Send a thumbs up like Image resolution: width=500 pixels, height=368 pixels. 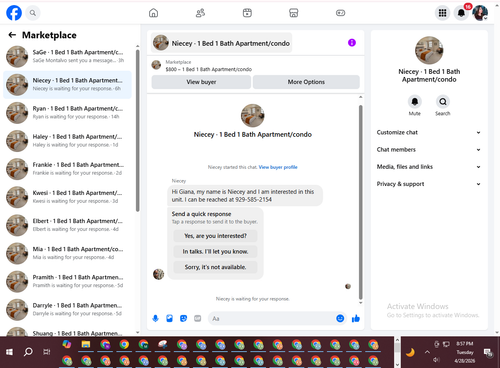point(356,318)
